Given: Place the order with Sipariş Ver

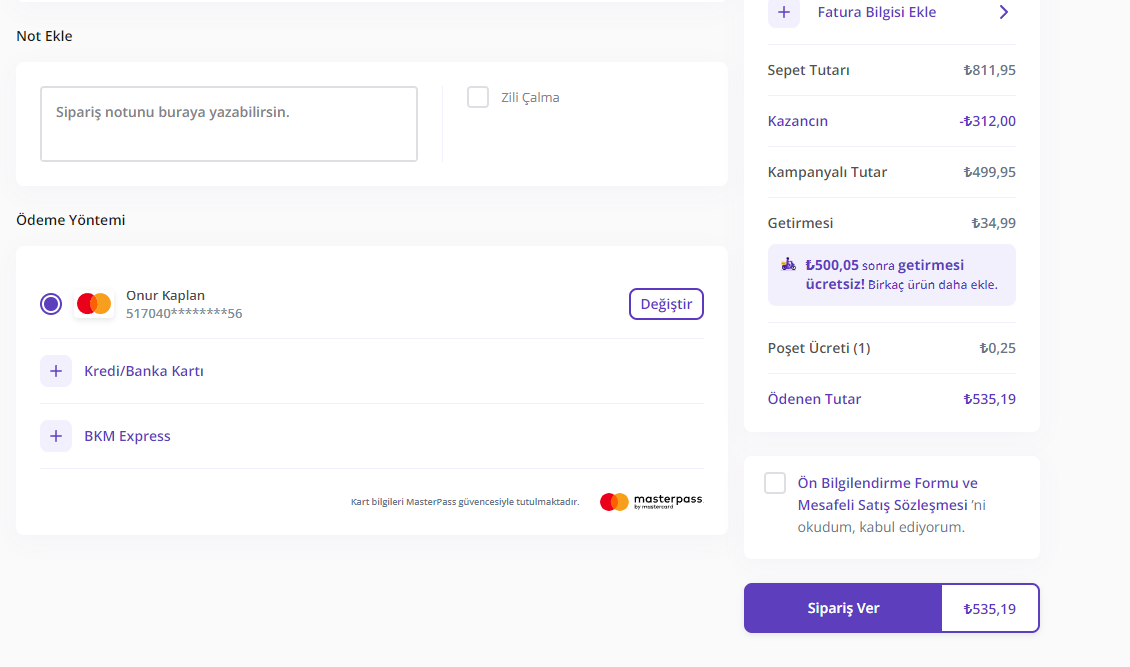Looking at the screenshot, I should [843, 608].
